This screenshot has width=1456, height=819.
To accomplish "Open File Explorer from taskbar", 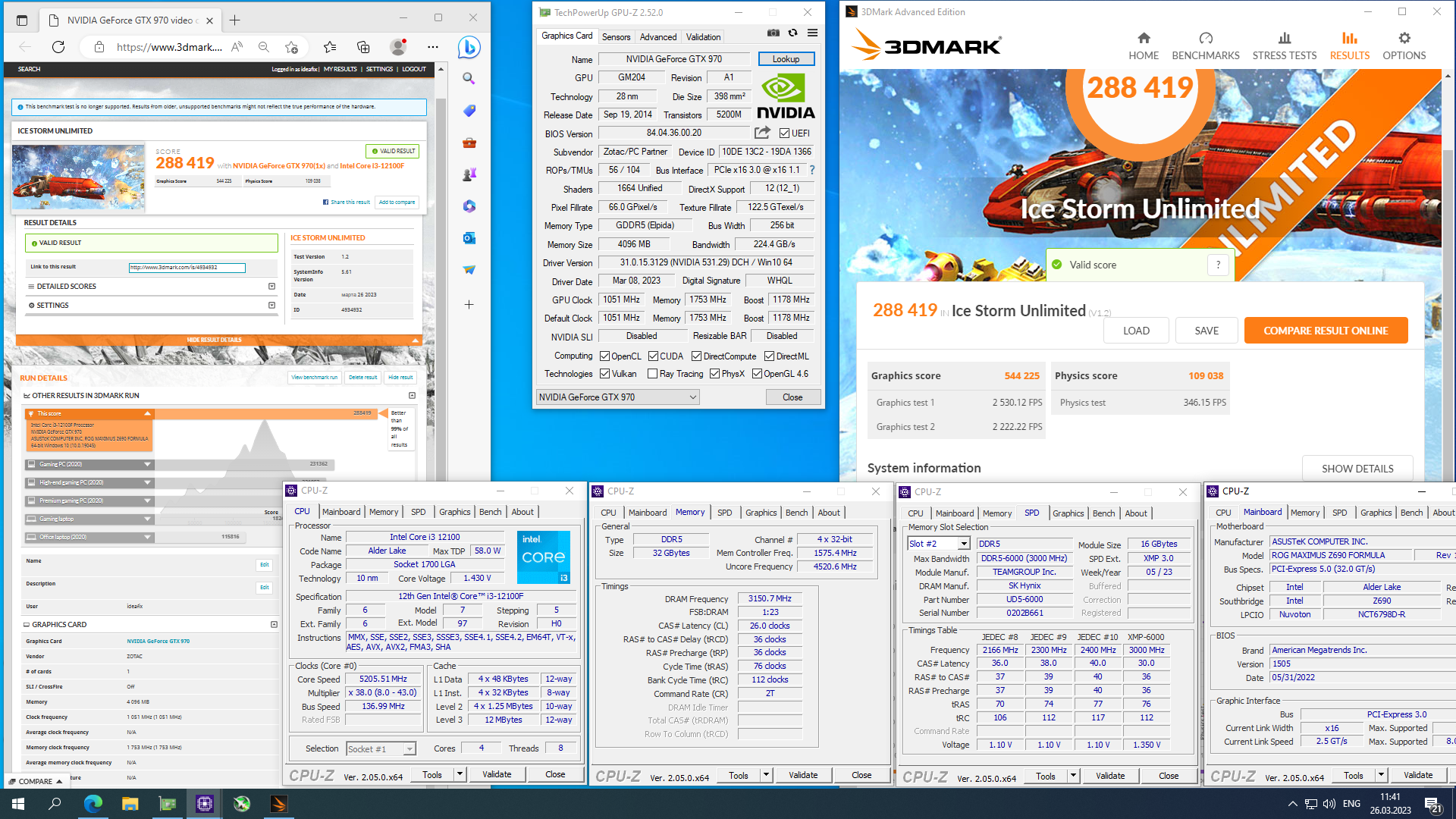I will point(130,804).
